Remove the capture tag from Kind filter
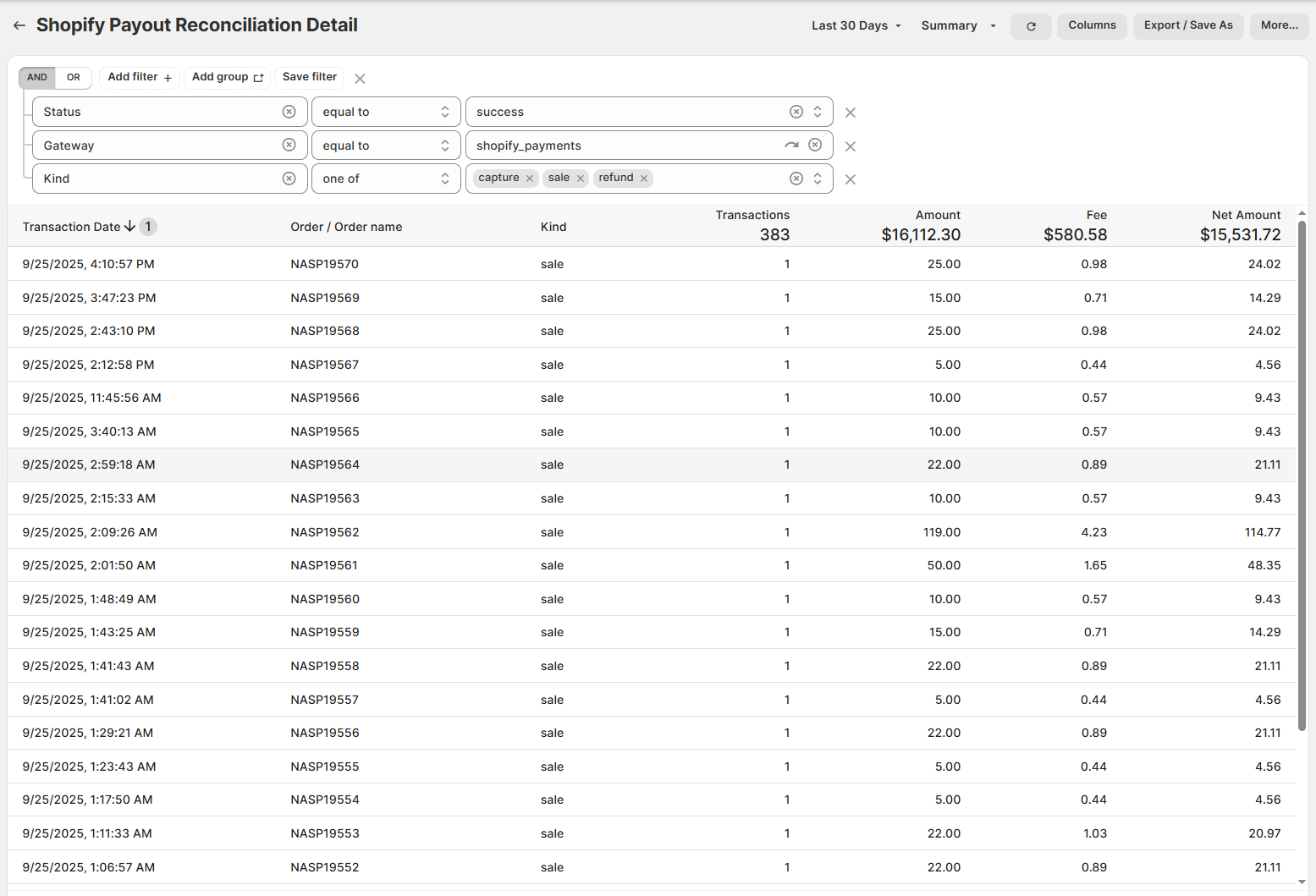 [530, 179]
